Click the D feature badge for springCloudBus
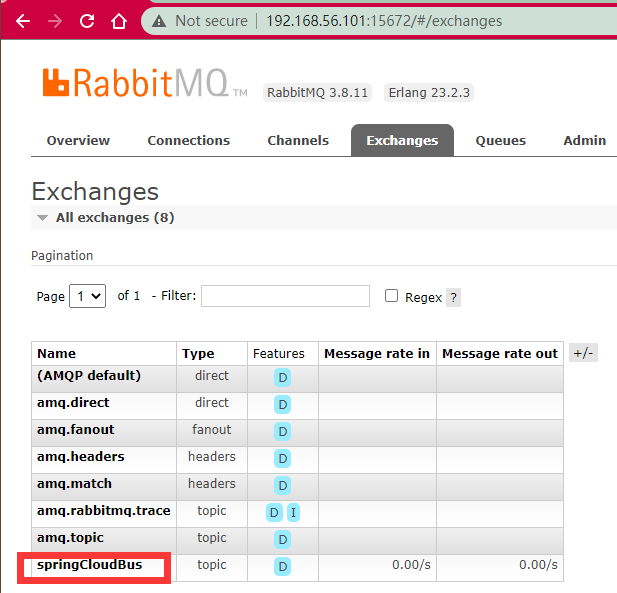 pos(283,566)
